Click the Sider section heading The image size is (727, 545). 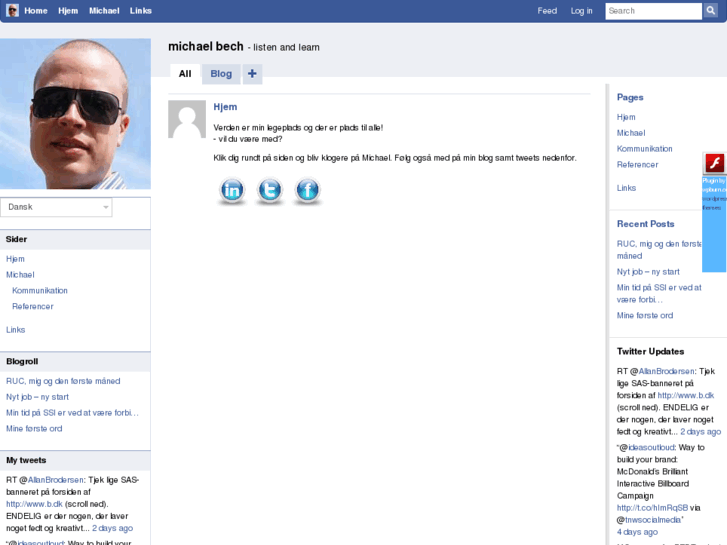coord(17,239)
